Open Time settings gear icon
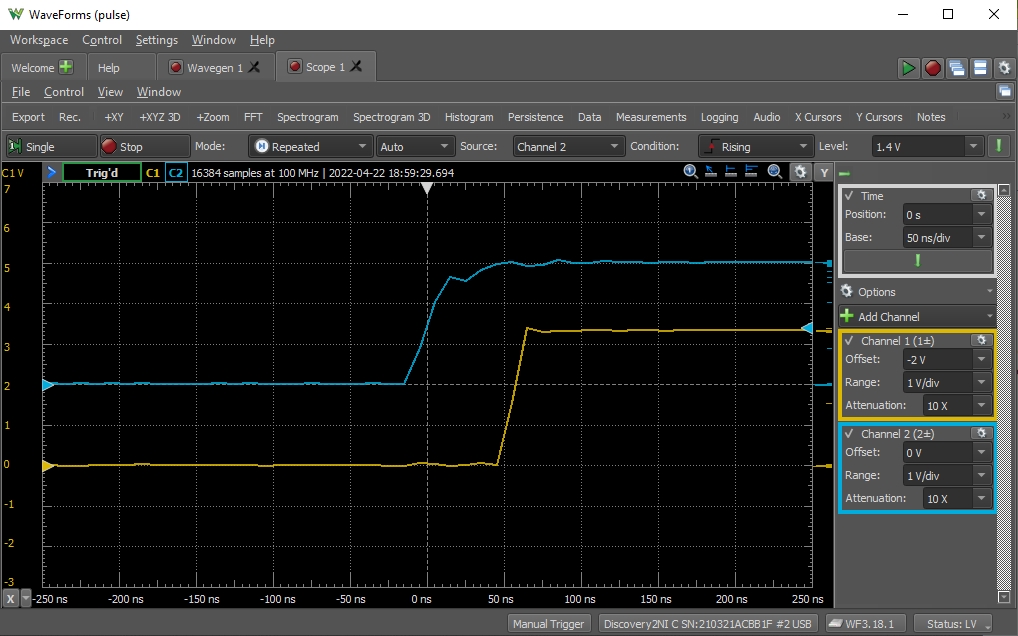The image size is (1018, 636). click(x=981, y=195)
